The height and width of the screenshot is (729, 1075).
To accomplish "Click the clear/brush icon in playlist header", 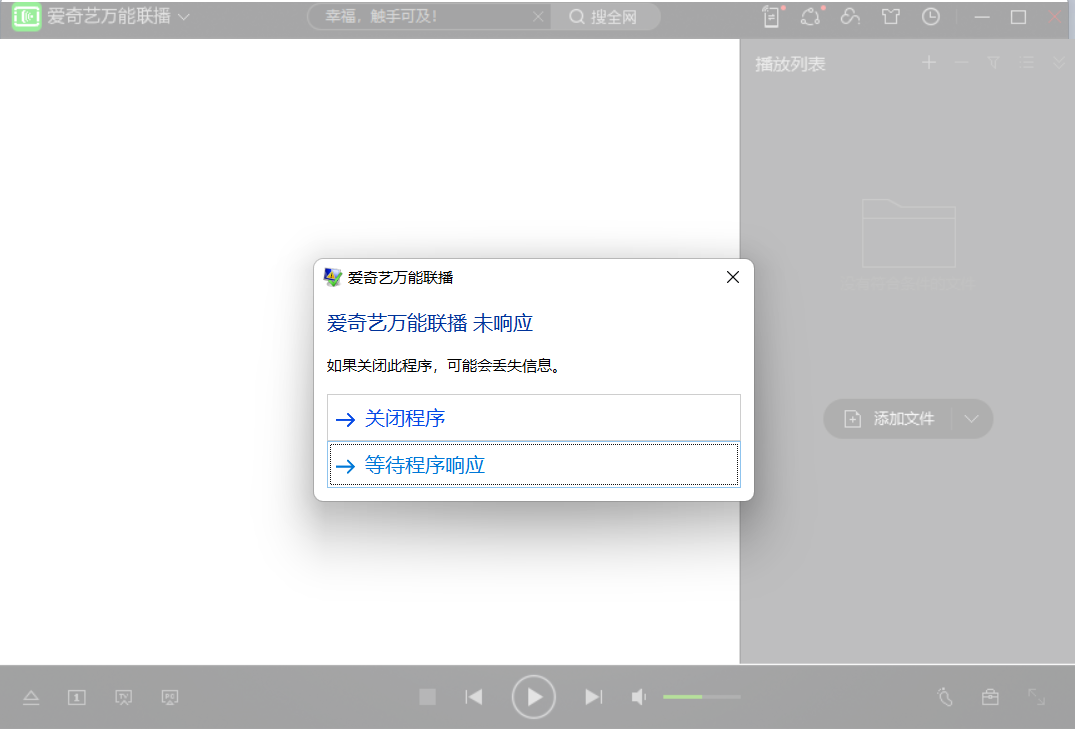I will point(993,63).
